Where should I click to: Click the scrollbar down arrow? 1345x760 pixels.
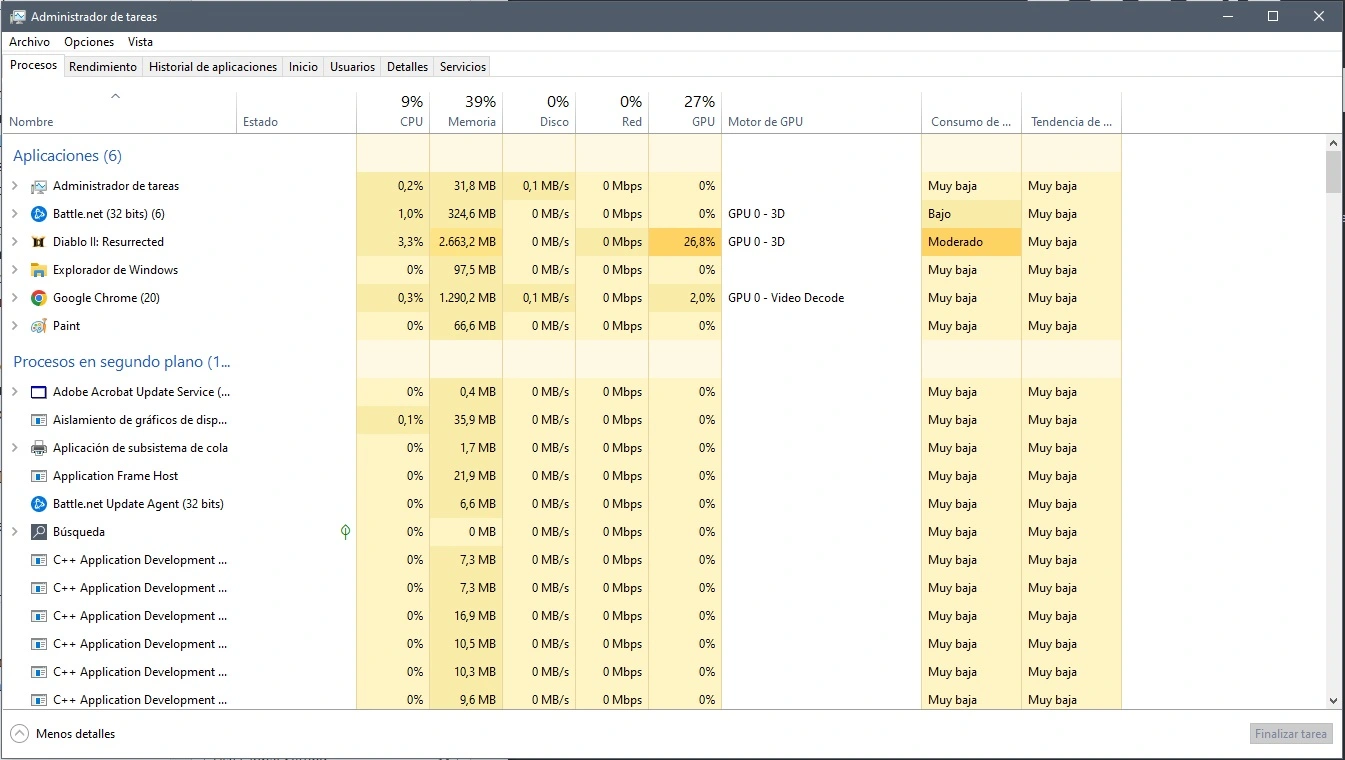point(1333,701)
